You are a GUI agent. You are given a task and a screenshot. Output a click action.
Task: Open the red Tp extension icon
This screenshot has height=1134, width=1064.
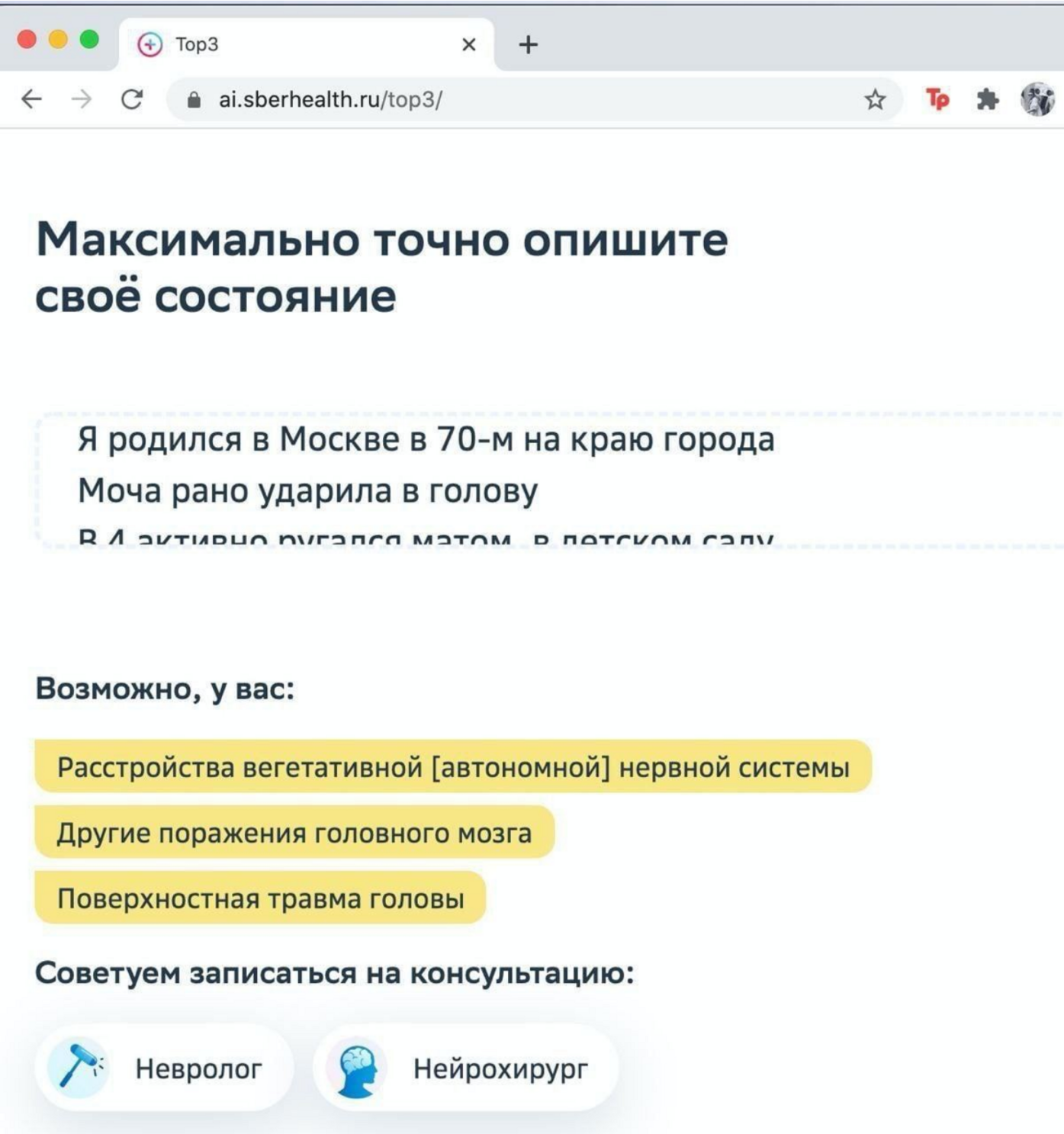click(x=937, y=99)
